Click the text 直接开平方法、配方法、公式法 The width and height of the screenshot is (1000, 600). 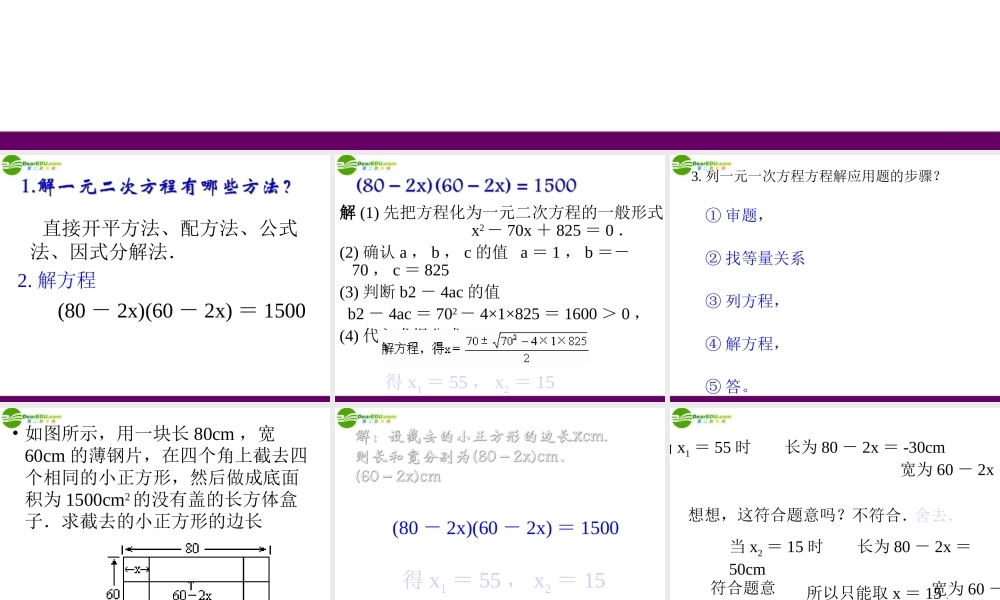(x=164, y=240)
